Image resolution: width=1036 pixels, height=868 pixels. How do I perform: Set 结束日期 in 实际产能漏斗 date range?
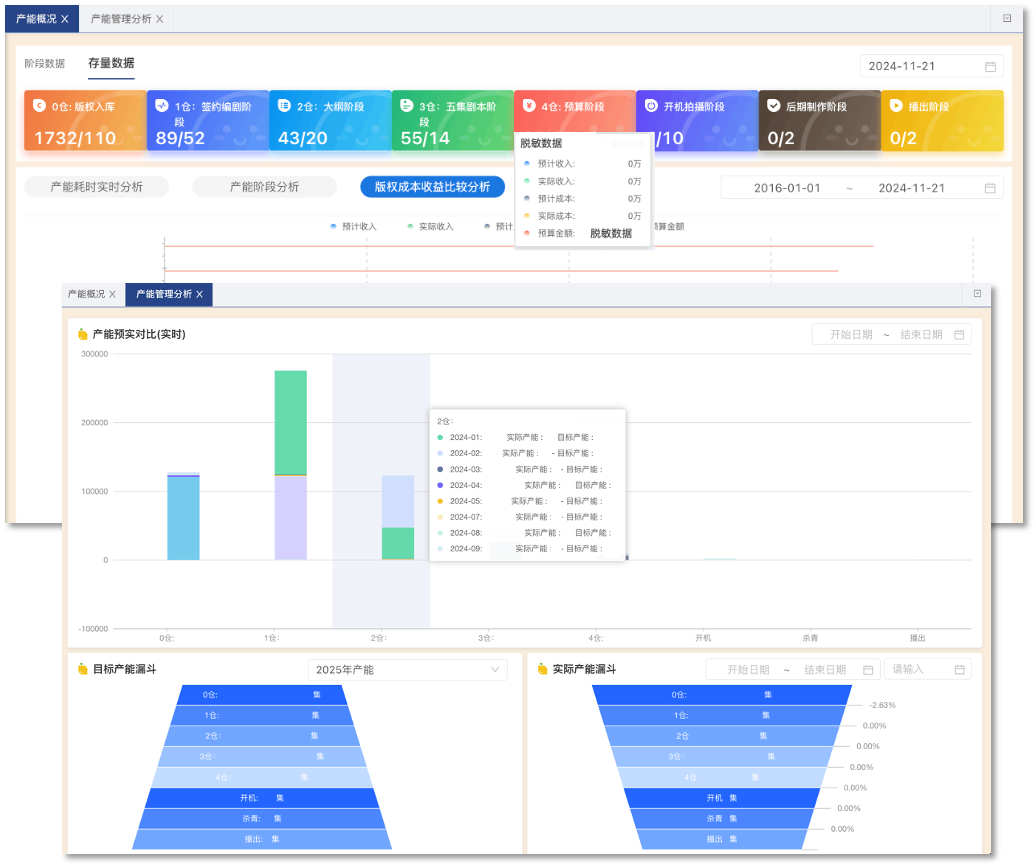click(x=825, y=670)
